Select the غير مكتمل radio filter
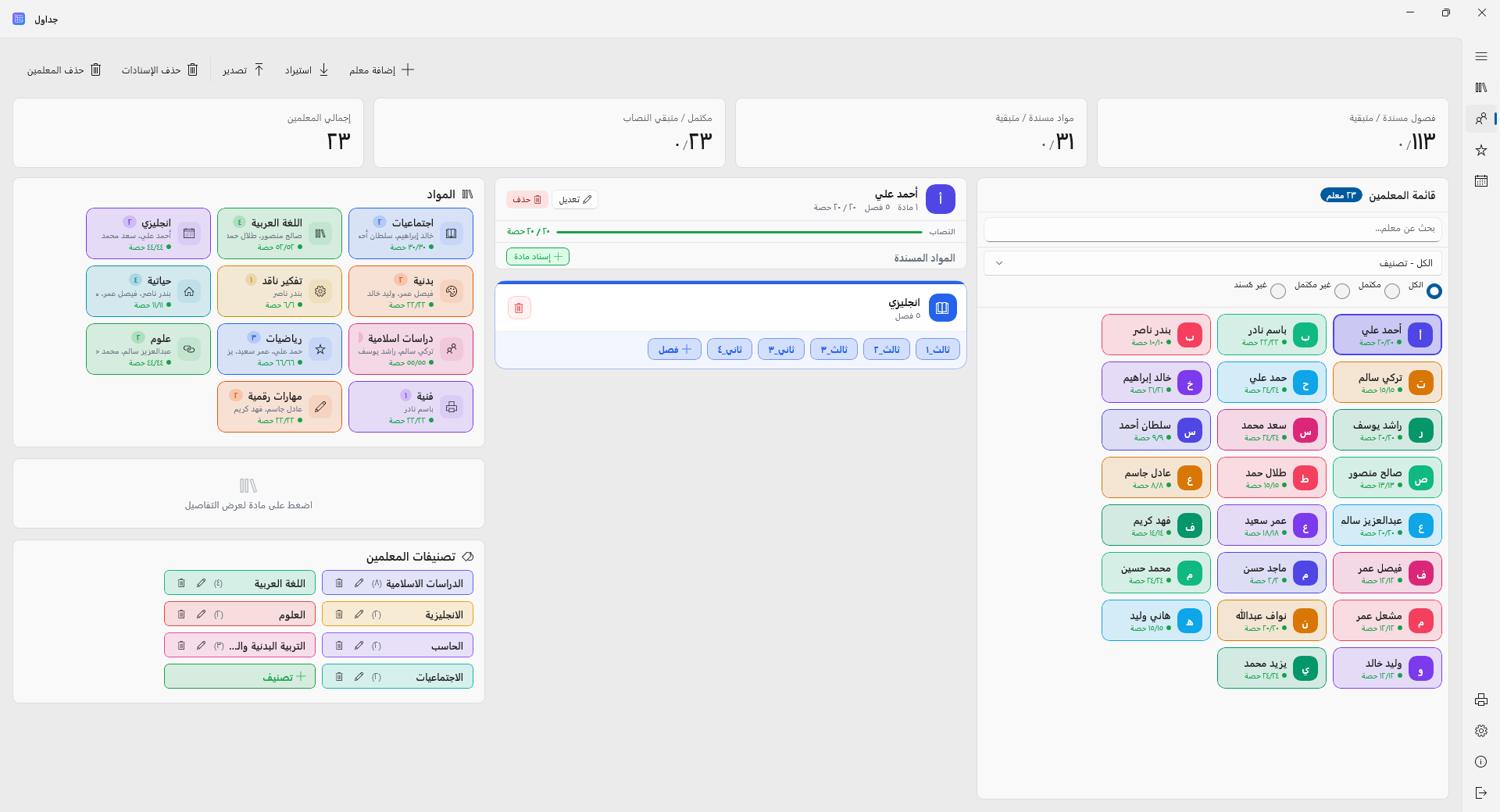Screen dimensions: 1500x812 click(x=1341, y=291)
